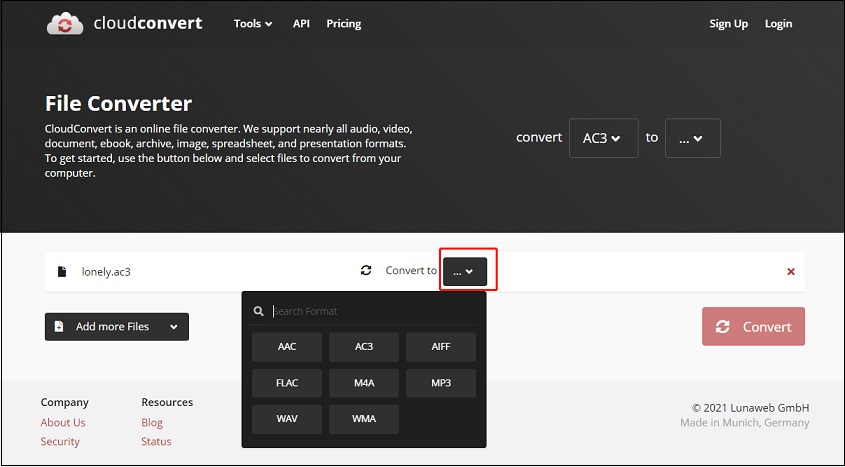Open the About Us link
The width and height of the screenshot is (845, 467).
coord(63,422)
